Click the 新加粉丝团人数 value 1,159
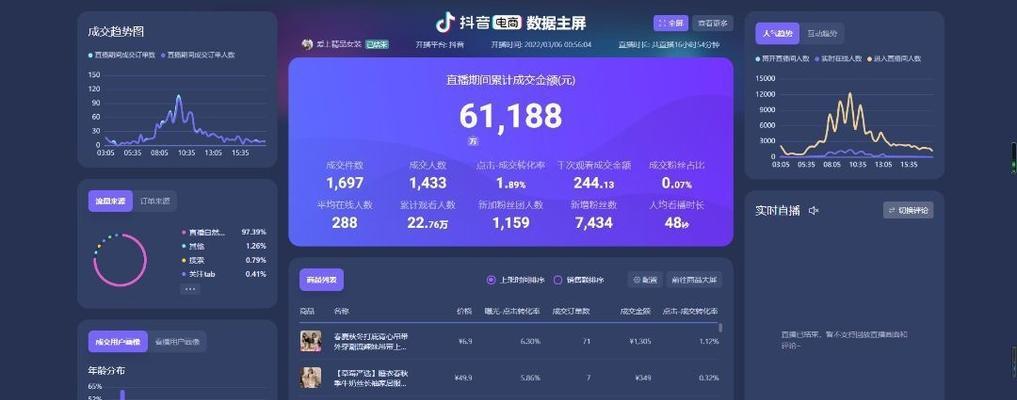 click(510, 223)
